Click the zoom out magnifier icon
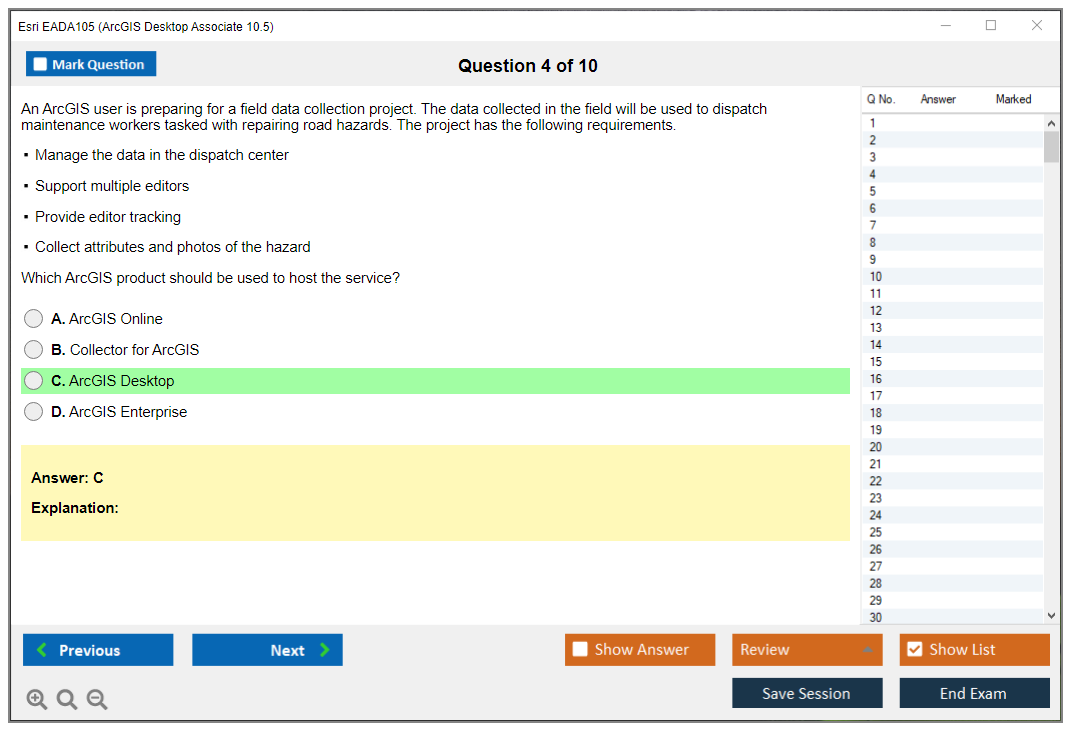The height and width of the screenshot is (735, 1075). pos(97,700)
